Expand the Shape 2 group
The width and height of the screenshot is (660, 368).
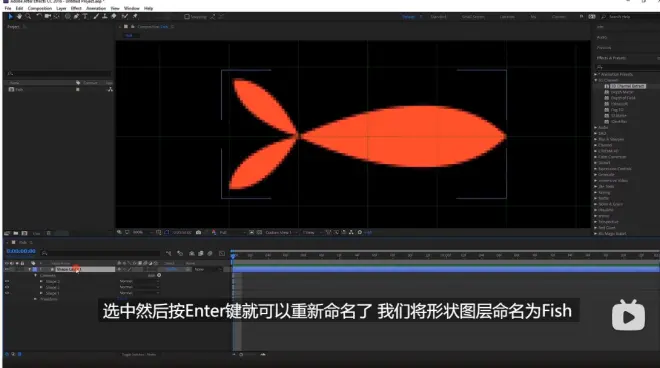[41, 287]
